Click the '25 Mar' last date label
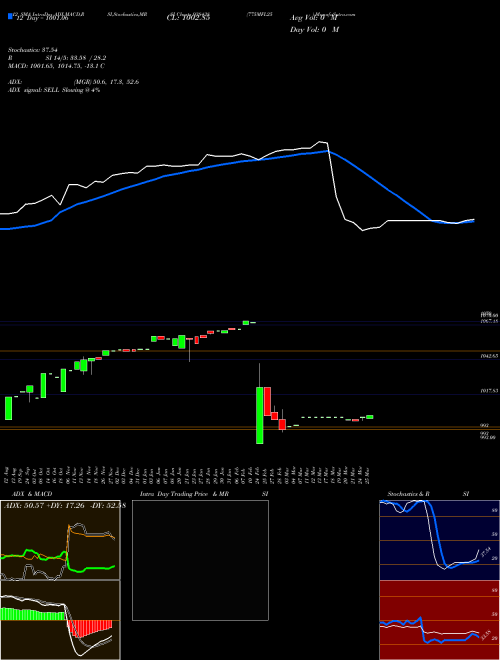This screenshot has width=500, height=660. tap(369, 476)
